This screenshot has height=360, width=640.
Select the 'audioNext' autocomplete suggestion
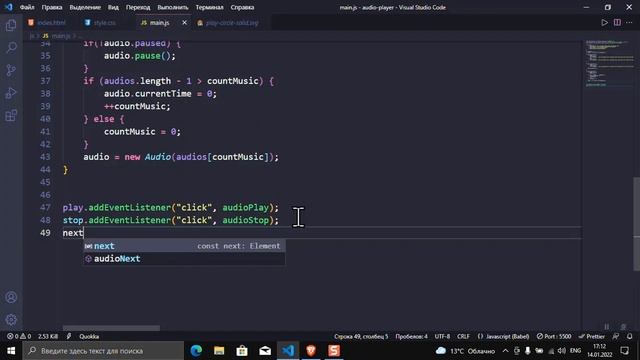tap(184, 258)
